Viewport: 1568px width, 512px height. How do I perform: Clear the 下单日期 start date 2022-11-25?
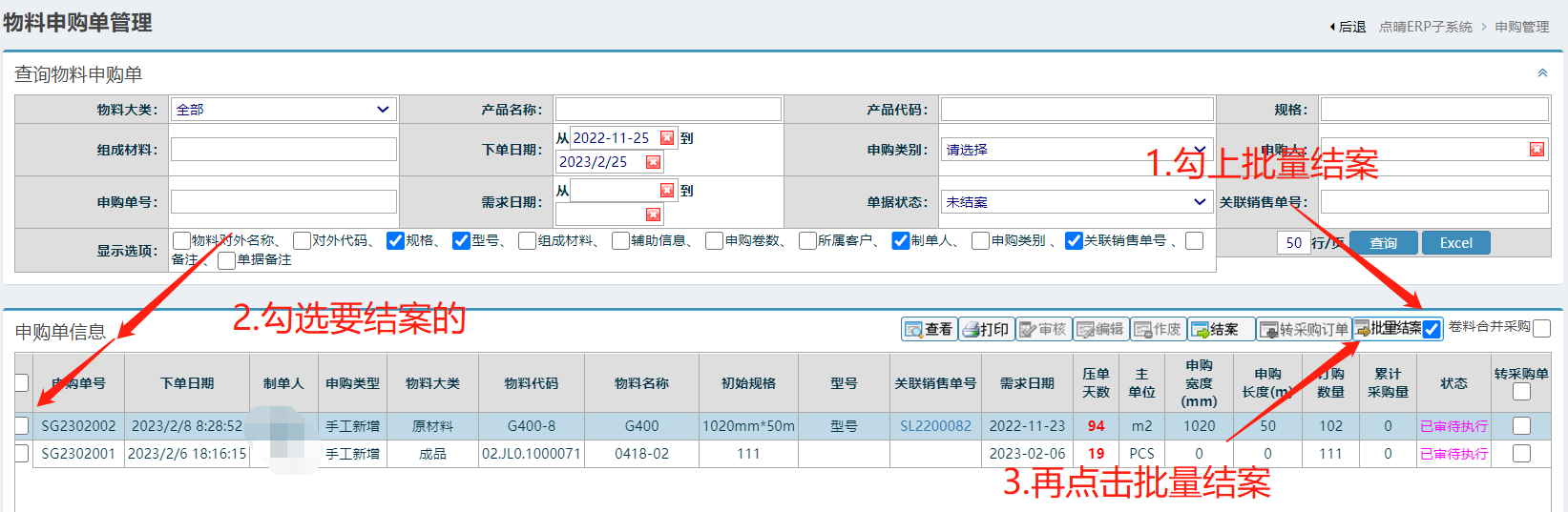667,138
